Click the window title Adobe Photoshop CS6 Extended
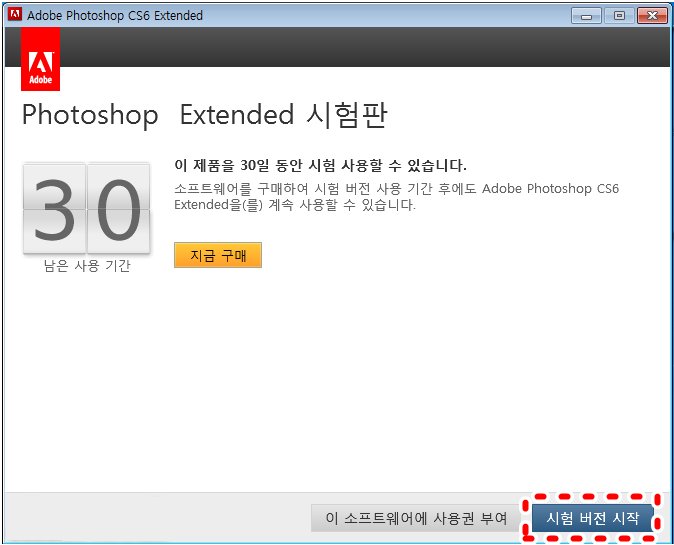The width and height of the screenshot is (674, 545). coord(115,15)
